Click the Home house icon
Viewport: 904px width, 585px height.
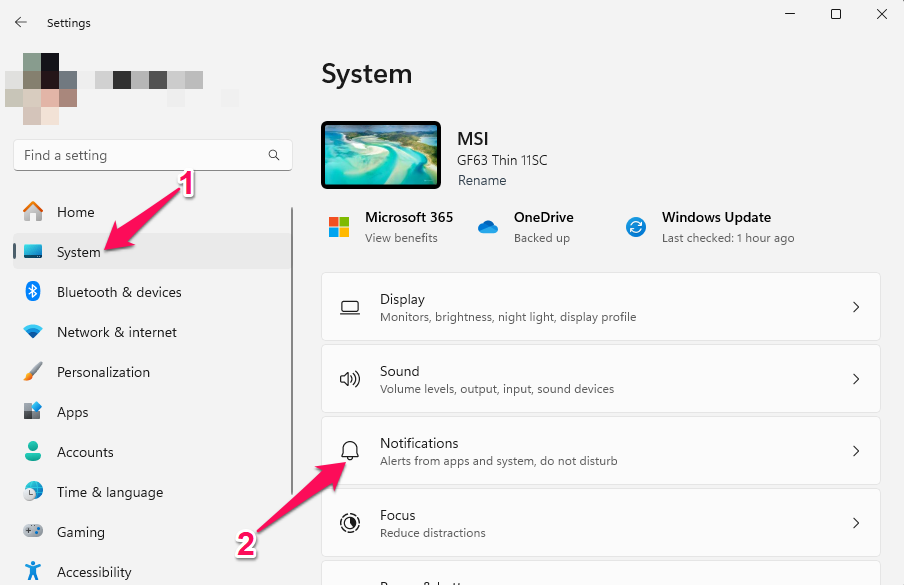[x=33, y=212]
